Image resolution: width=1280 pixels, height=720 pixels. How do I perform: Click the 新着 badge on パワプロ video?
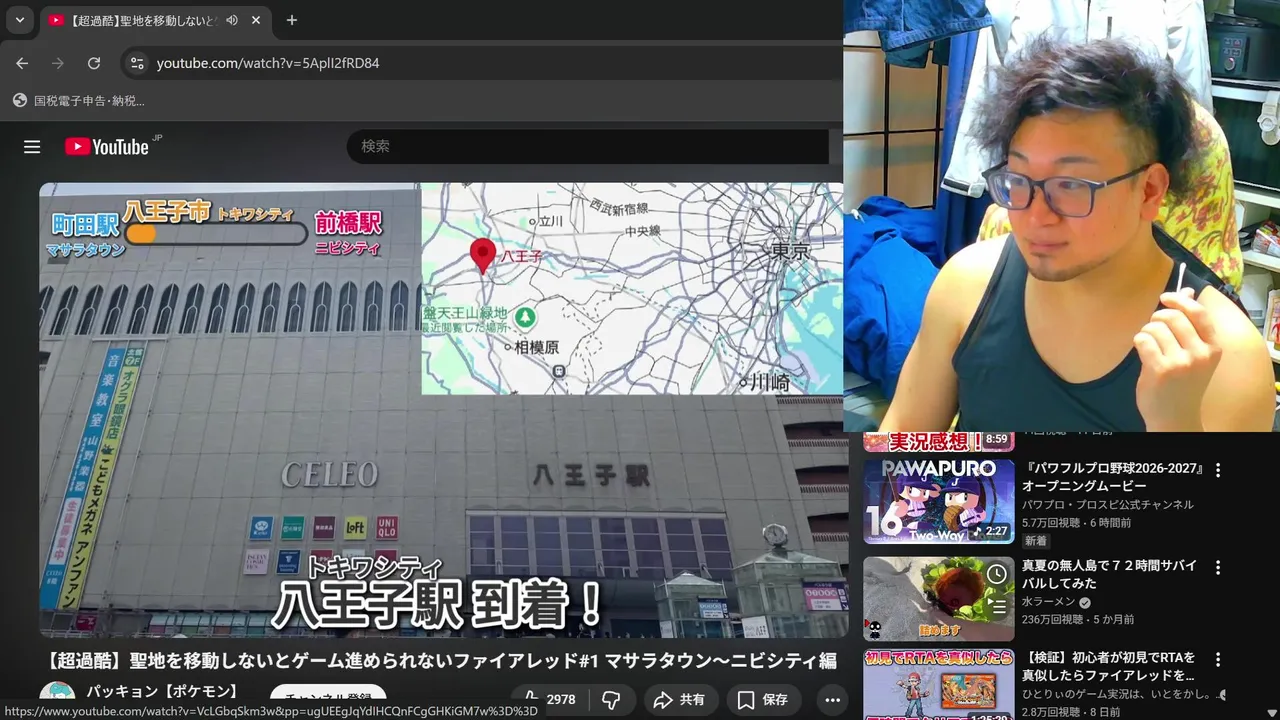point(1036,540)
